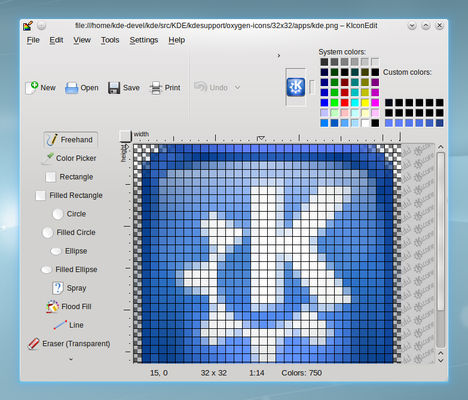Pick the Filled Ellipse tool
The image size is (468, 400).
69,269
